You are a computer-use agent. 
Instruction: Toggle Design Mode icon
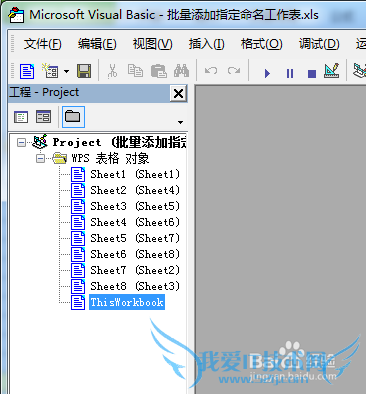click(x=332, y=71)
